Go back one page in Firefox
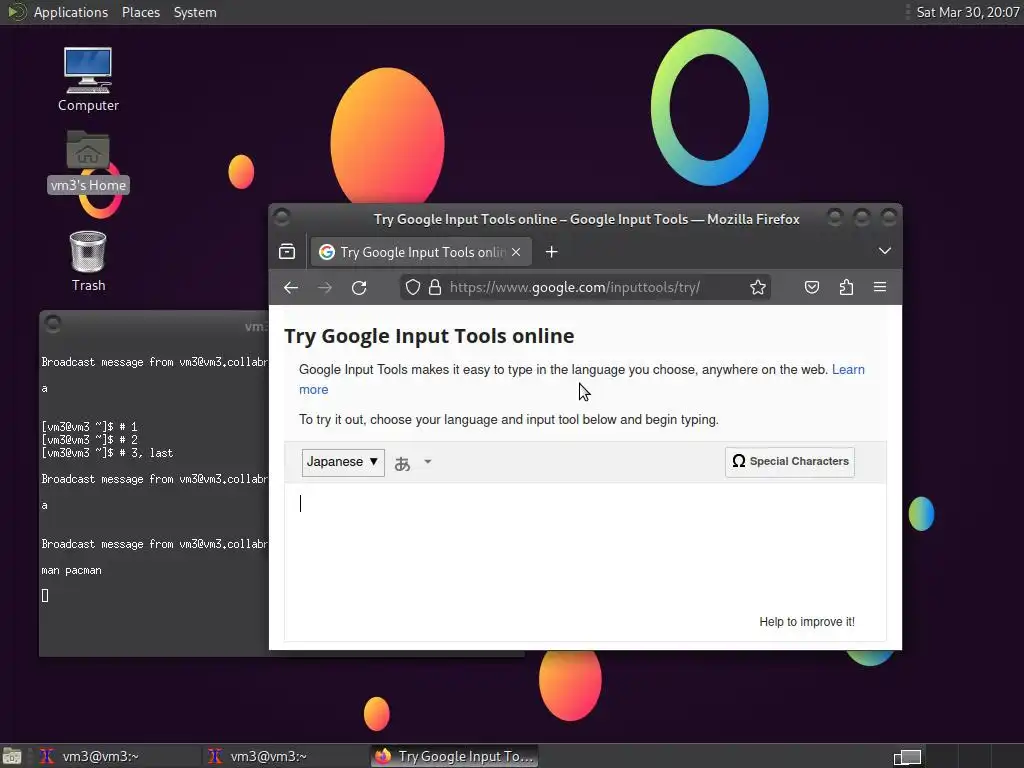This screenshot has height=768, width=1024. click(291, 287)
